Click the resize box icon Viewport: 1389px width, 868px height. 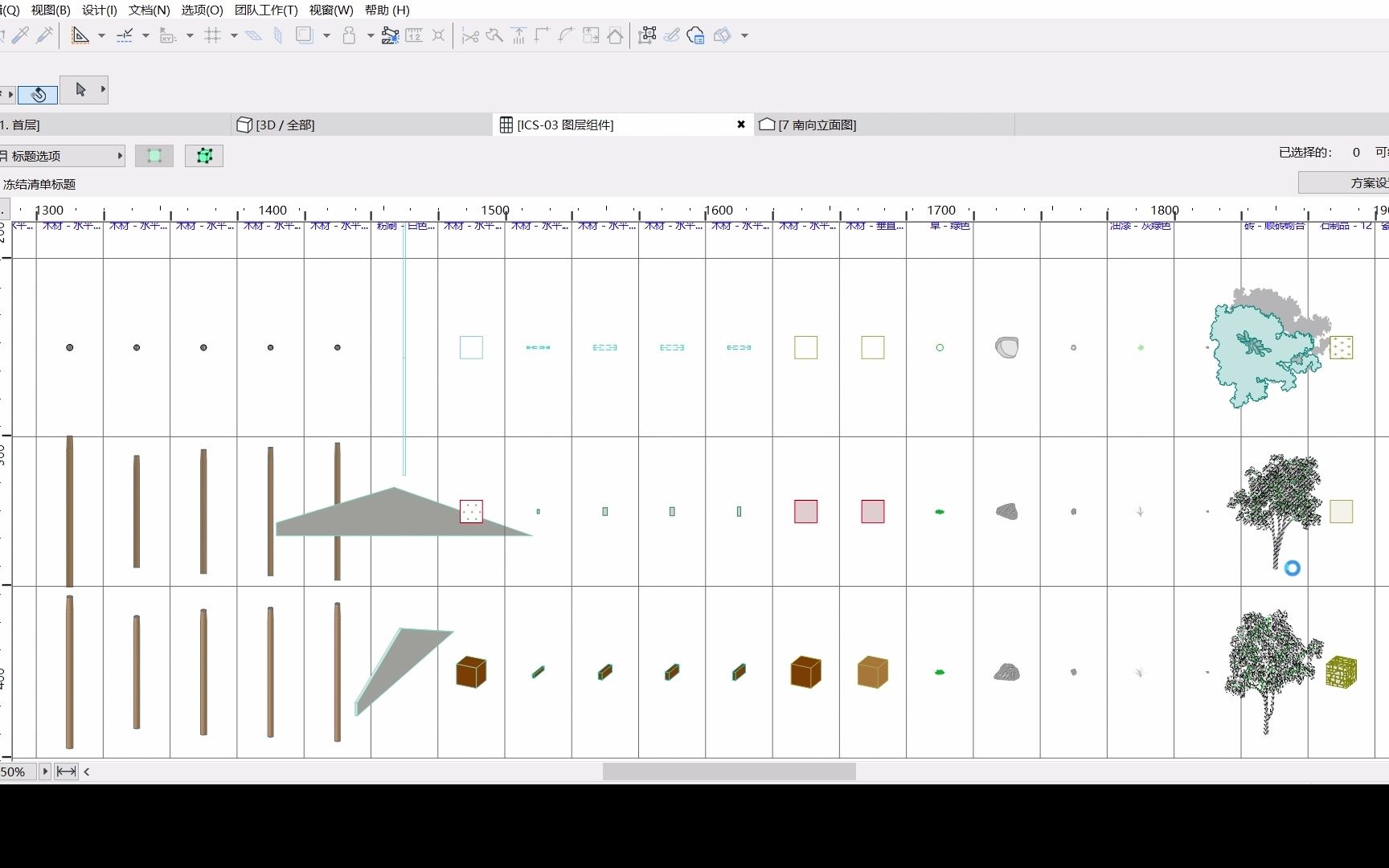[591, 35]
